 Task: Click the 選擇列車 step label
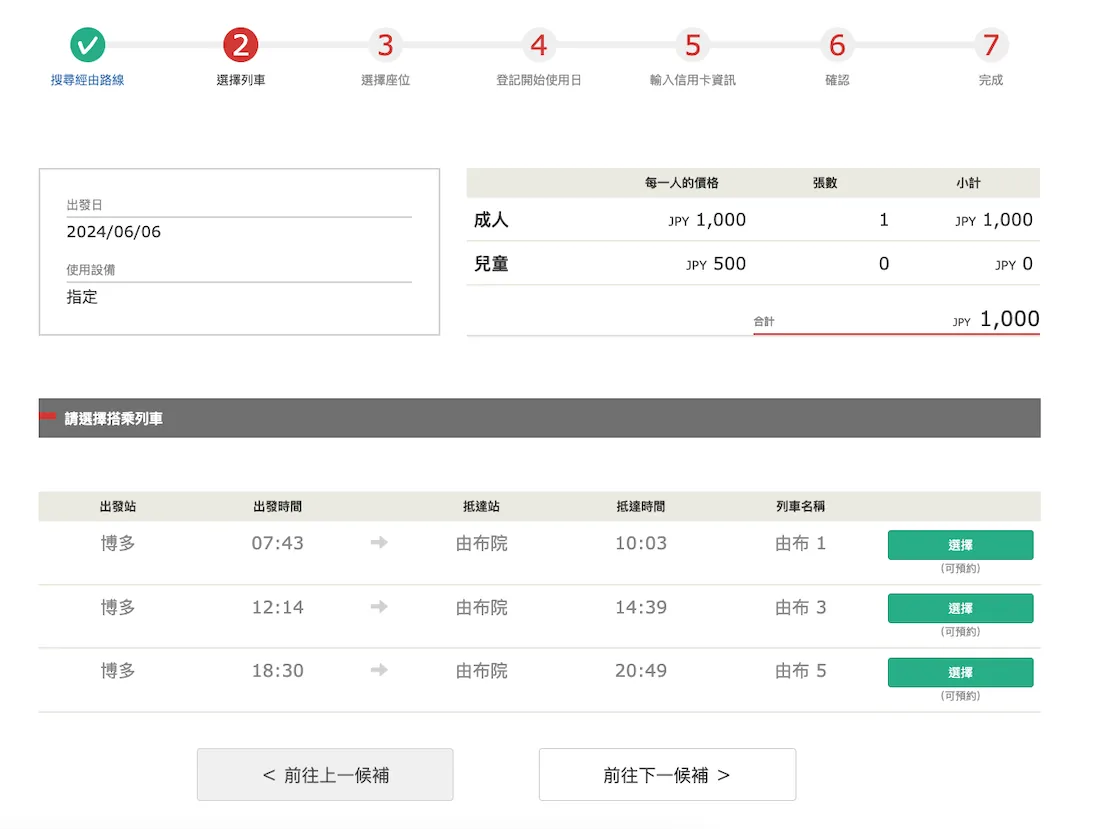[241, 80]
